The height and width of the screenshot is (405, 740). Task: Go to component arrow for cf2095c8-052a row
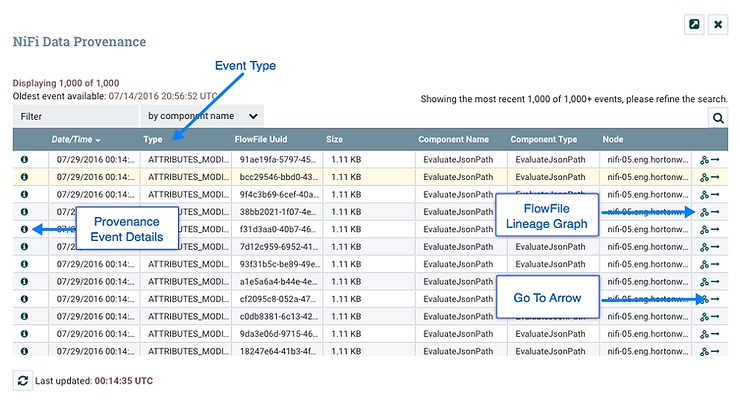point(715,299)
